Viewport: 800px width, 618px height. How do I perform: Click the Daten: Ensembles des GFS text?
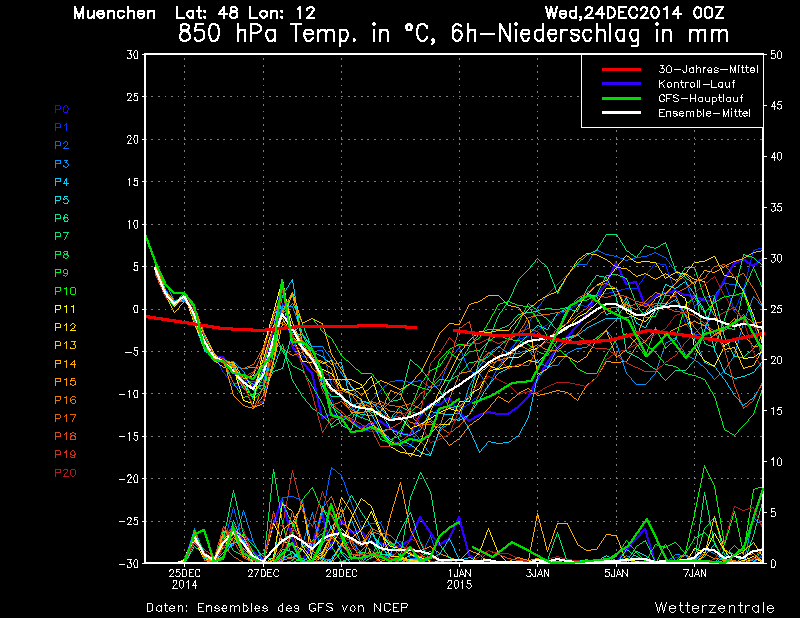277,608
